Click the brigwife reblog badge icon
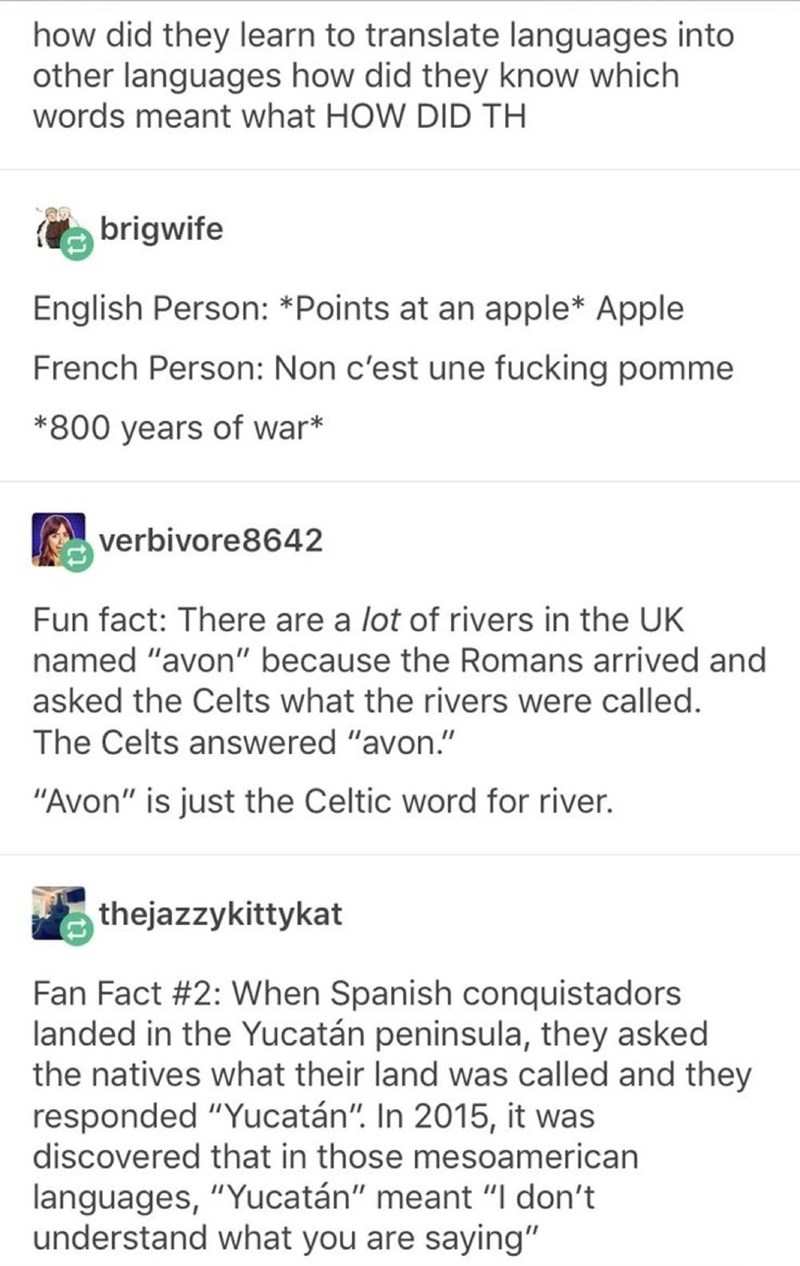Screen dimensions: 800x1266 tap(77, 243)
